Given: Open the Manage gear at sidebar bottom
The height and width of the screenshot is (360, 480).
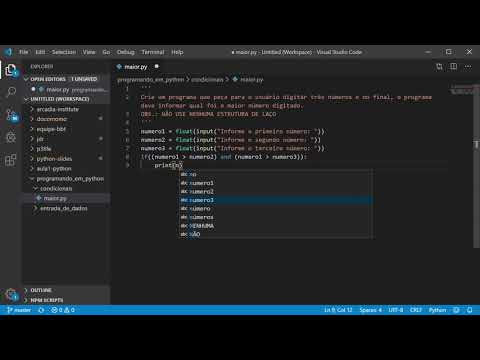Looking at the screenshot, I should (11, 295).
